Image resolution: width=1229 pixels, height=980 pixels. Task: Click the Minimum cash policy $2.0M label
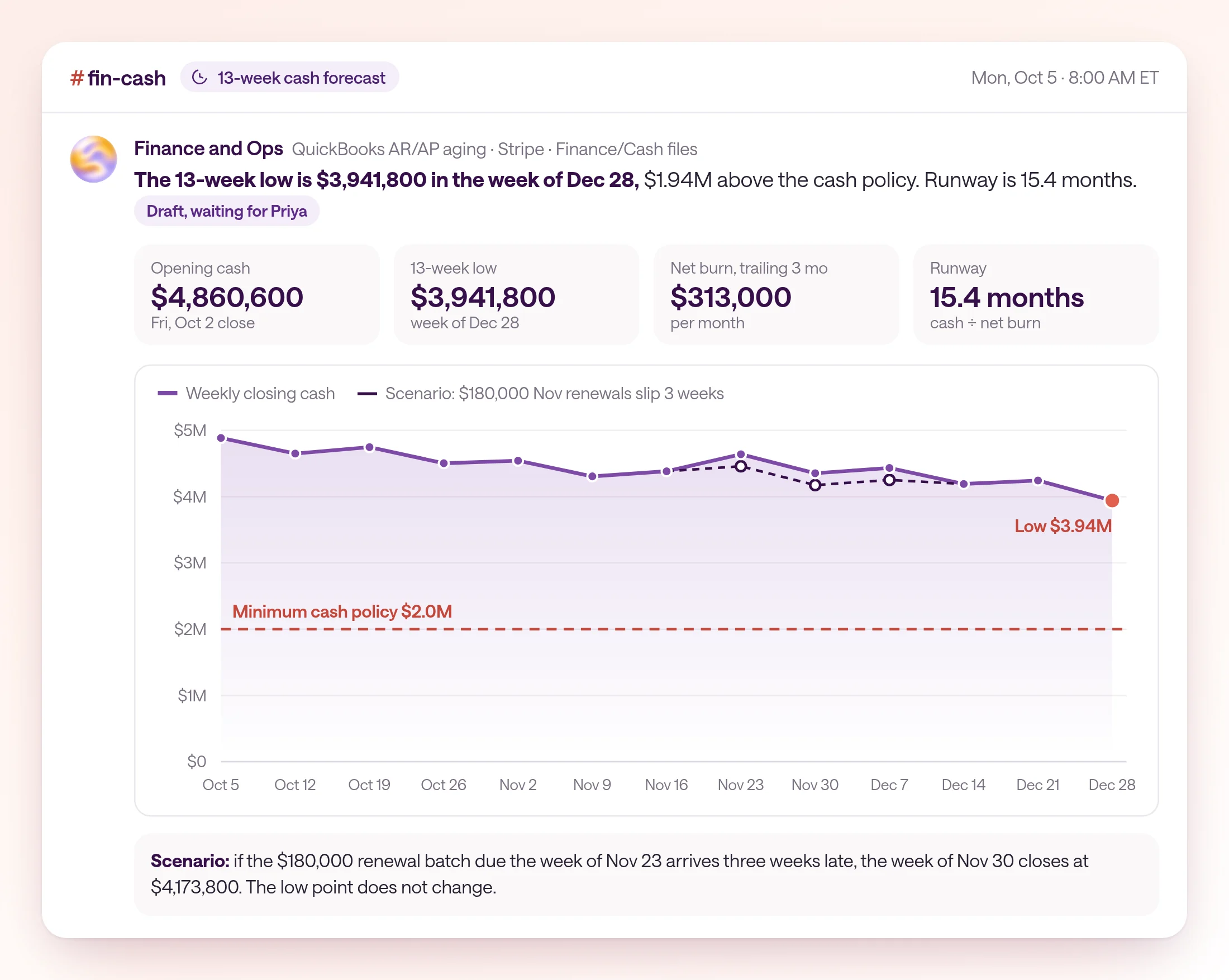(x=342, y=611)
